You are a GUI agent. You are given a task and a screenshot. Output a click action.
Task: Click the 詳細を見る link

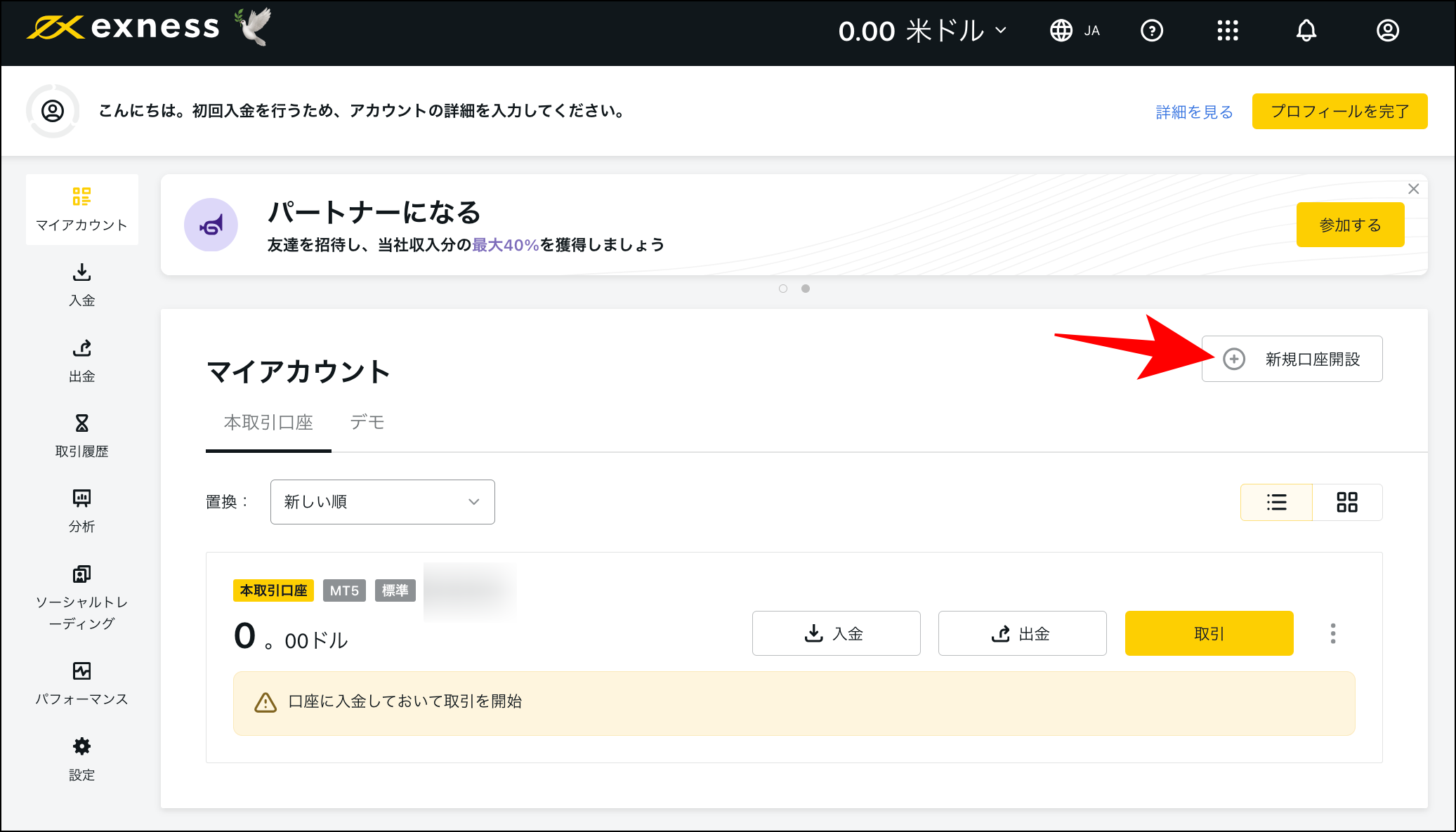pos(1193,111)
